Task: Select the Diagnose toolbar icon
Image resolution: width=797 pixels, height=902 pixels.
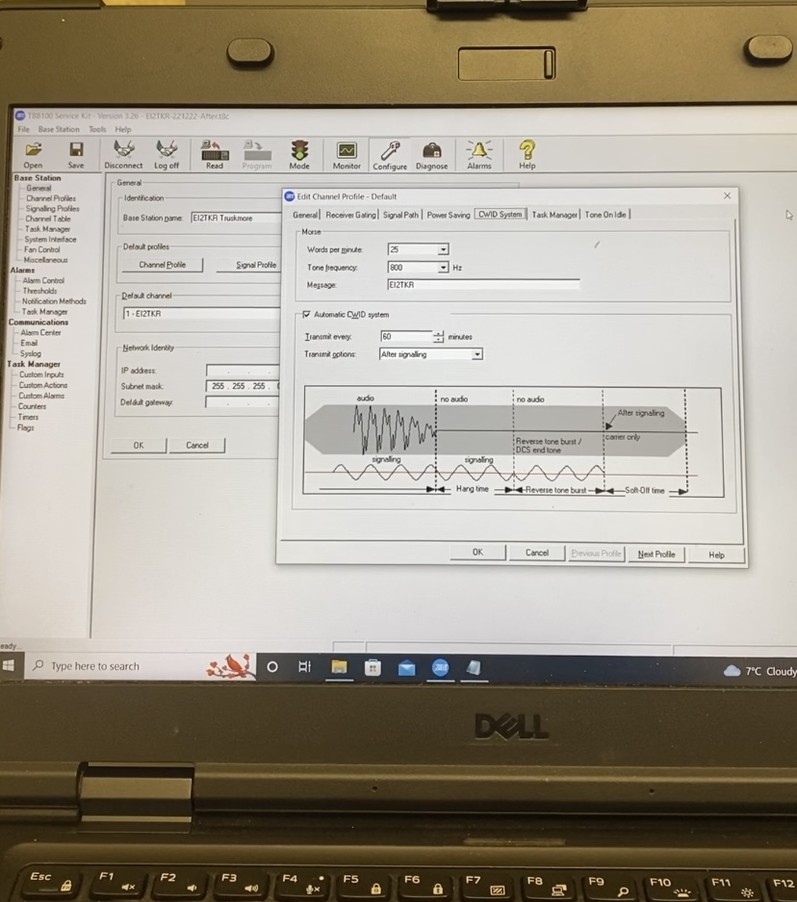Action: pyautogui.click(x=431, y=152)
